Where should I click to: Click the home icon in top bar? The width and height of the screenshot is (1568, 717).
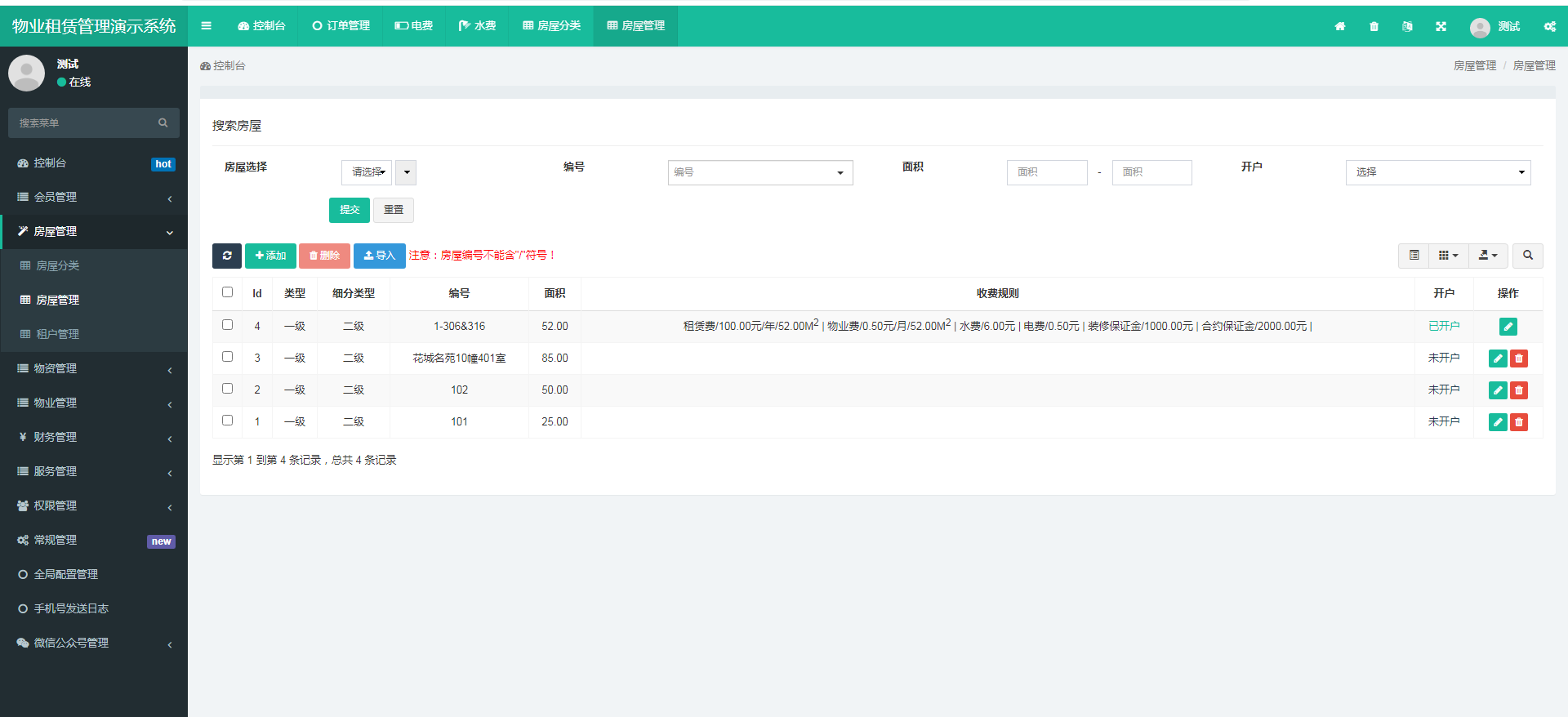coord(1340,26)
